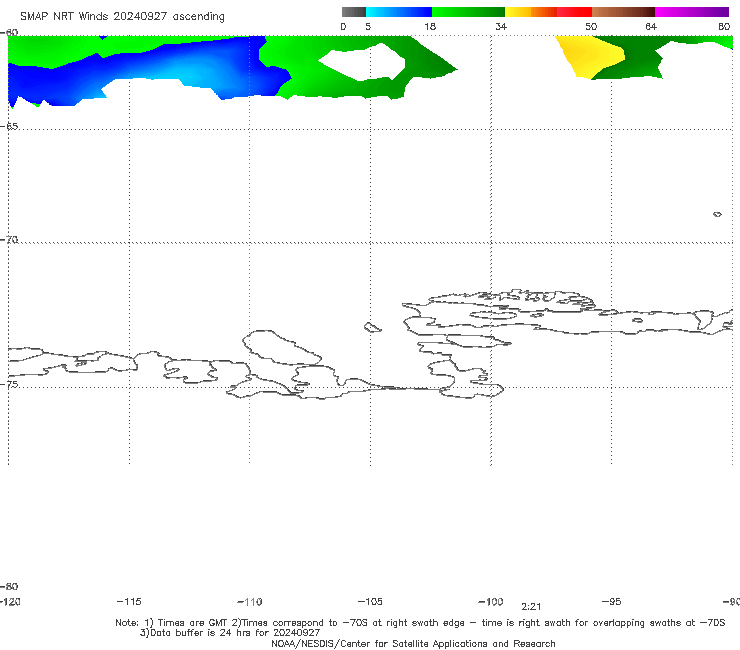Click the note line about Times are GMT
740x650 pixels.
[420, 623]
